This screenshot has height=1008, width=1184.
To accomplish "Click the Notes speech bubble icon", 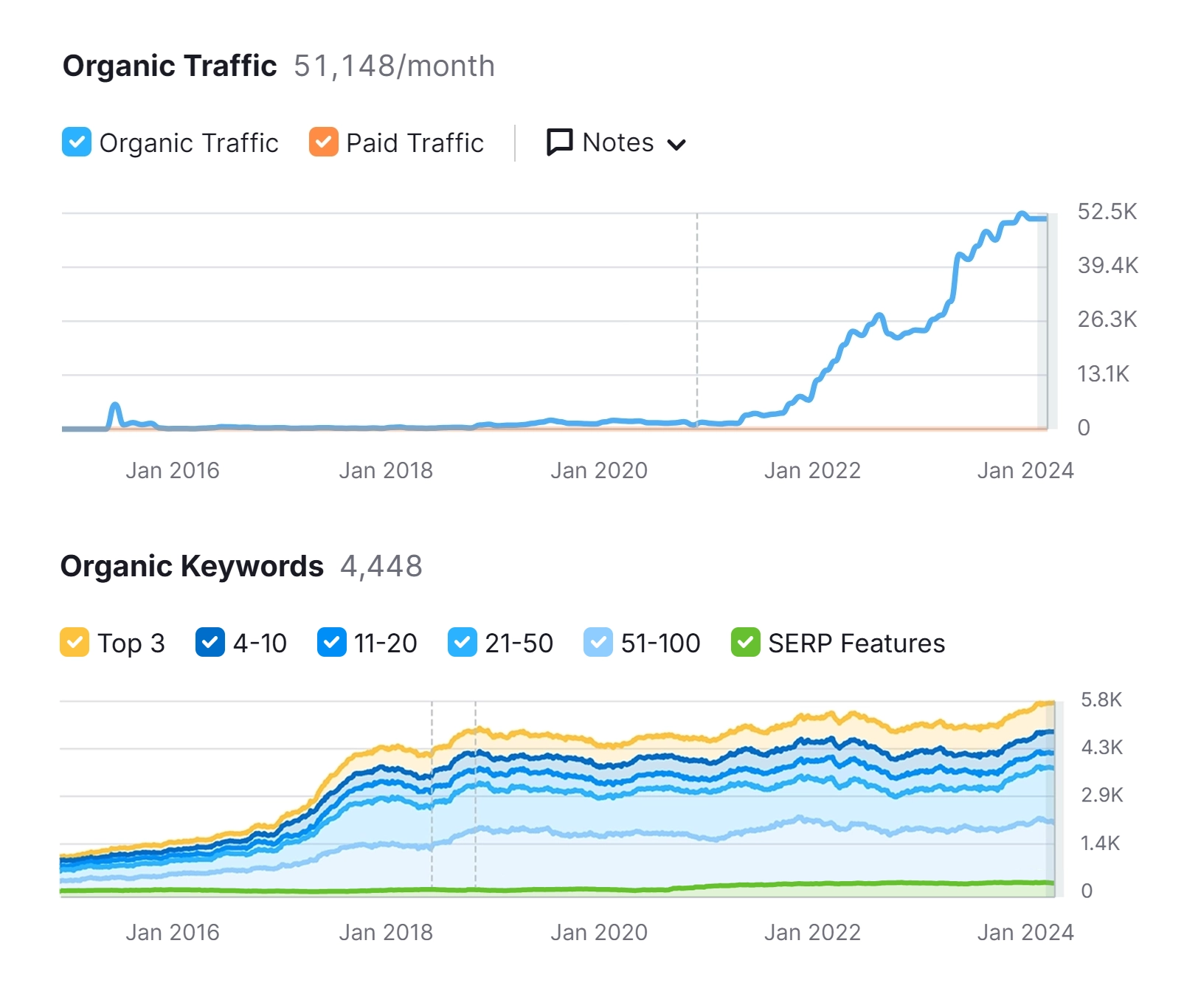I will (x=559, y=142).
